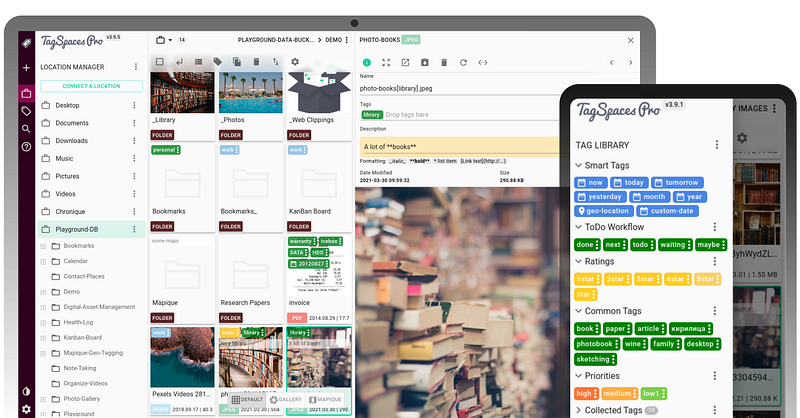Switch to the Mapique perspective tab
Image resolution: width=800 pixels, height=418 pixels.
click(325, 400)
